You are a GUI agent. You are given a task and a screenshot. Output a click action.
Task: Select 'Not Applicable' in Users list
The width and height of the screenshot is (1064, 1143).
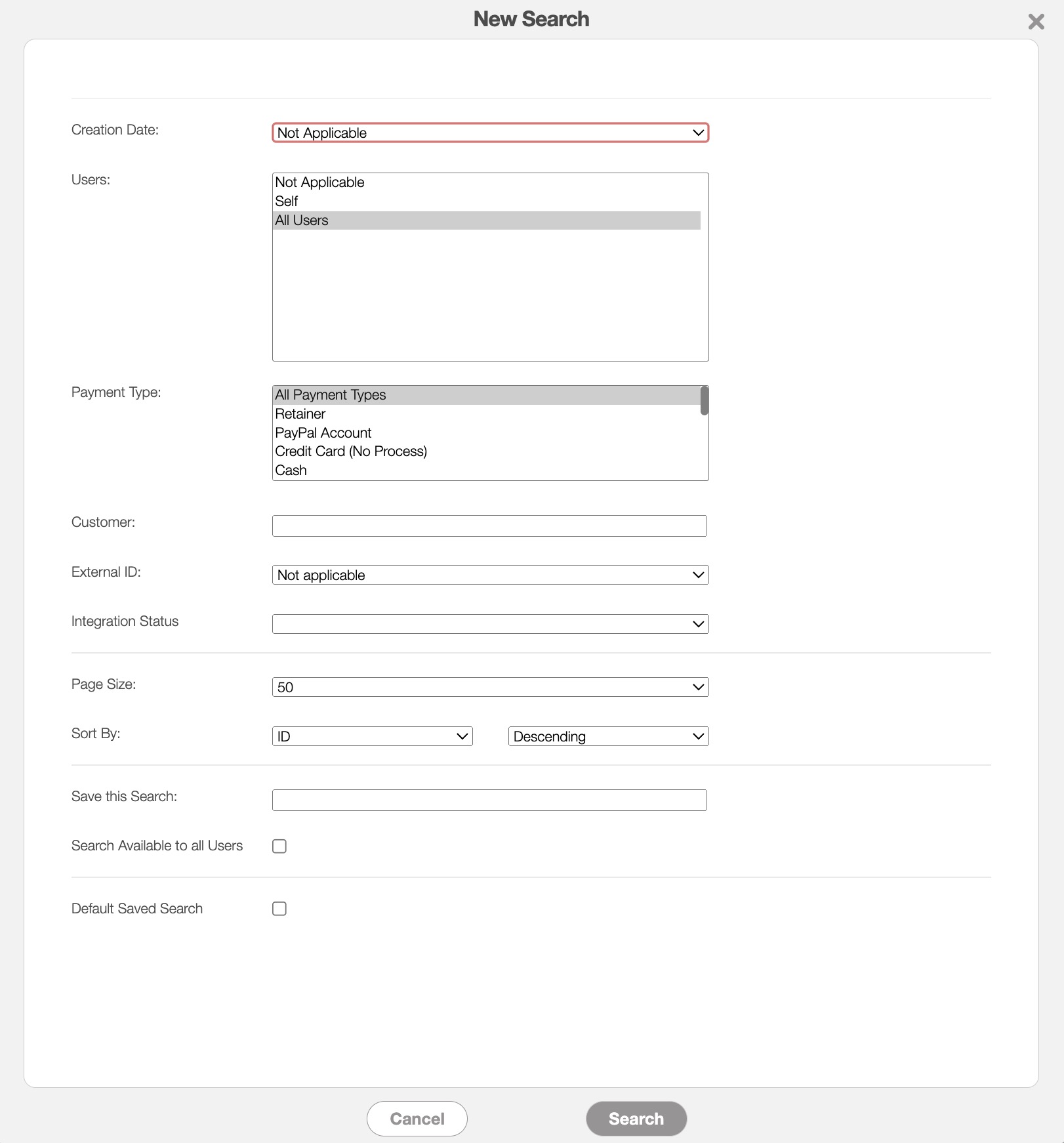pyautogui.click(x=319, y=182)
